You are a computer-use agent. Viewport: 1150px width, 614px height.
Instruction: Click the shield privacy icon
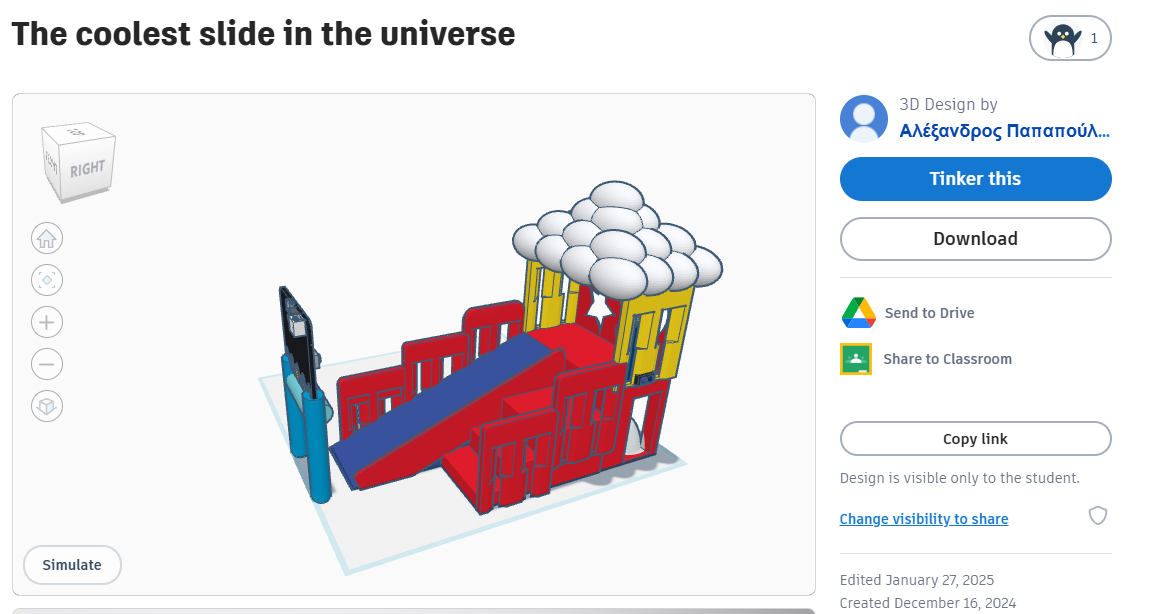[x=1097, y=516]
